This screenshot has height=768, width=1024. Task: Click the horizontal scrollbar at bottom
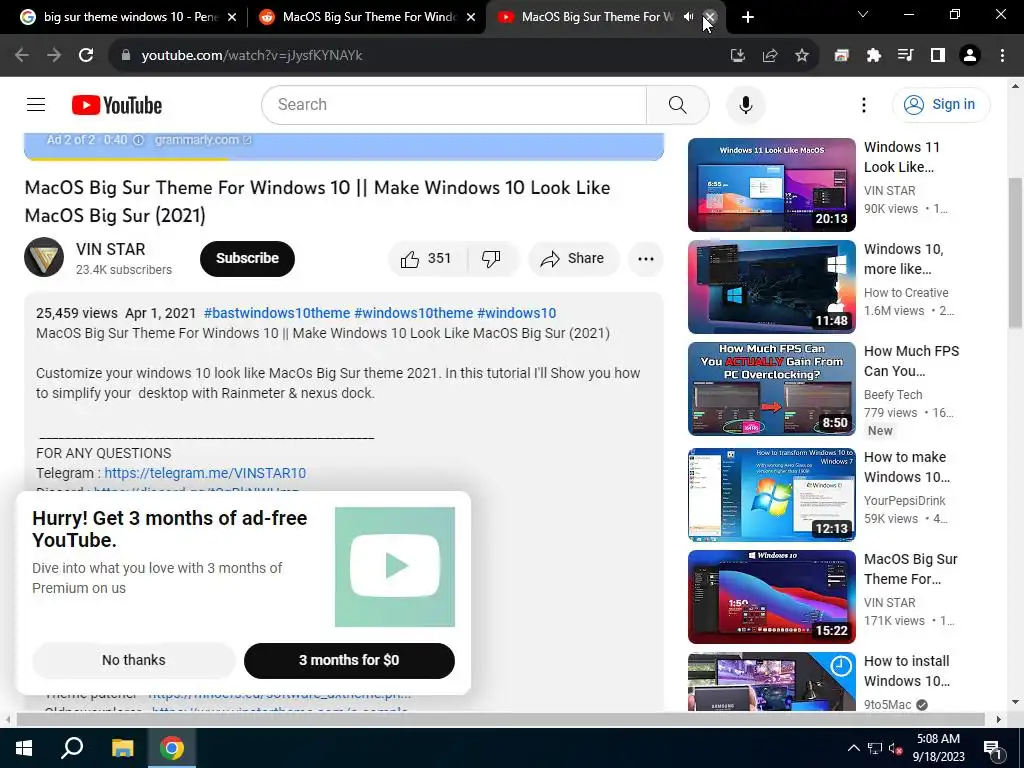pyautogui.click(x=500, y=719)
